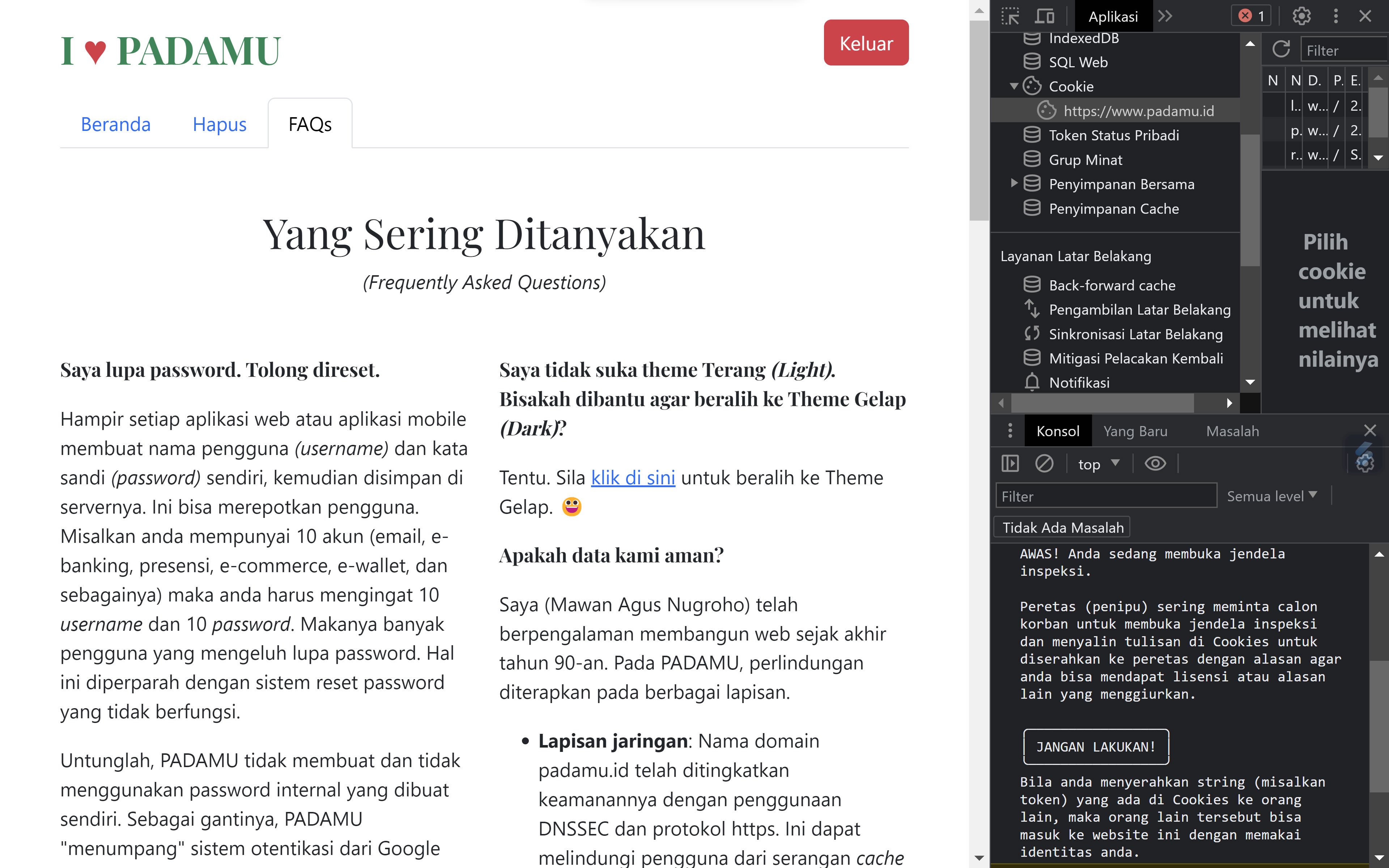The image size is (1389, 868).
Task: Select the Aplikasi DevTools tab
Action: point(1113,16)
